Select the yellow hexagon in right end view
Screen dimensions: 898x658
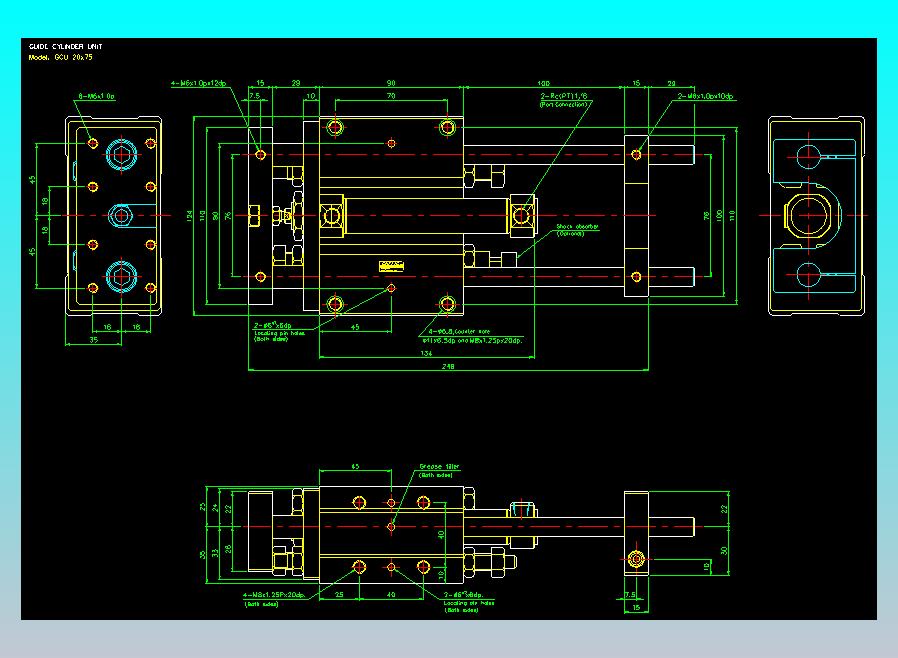click(808, 215)
